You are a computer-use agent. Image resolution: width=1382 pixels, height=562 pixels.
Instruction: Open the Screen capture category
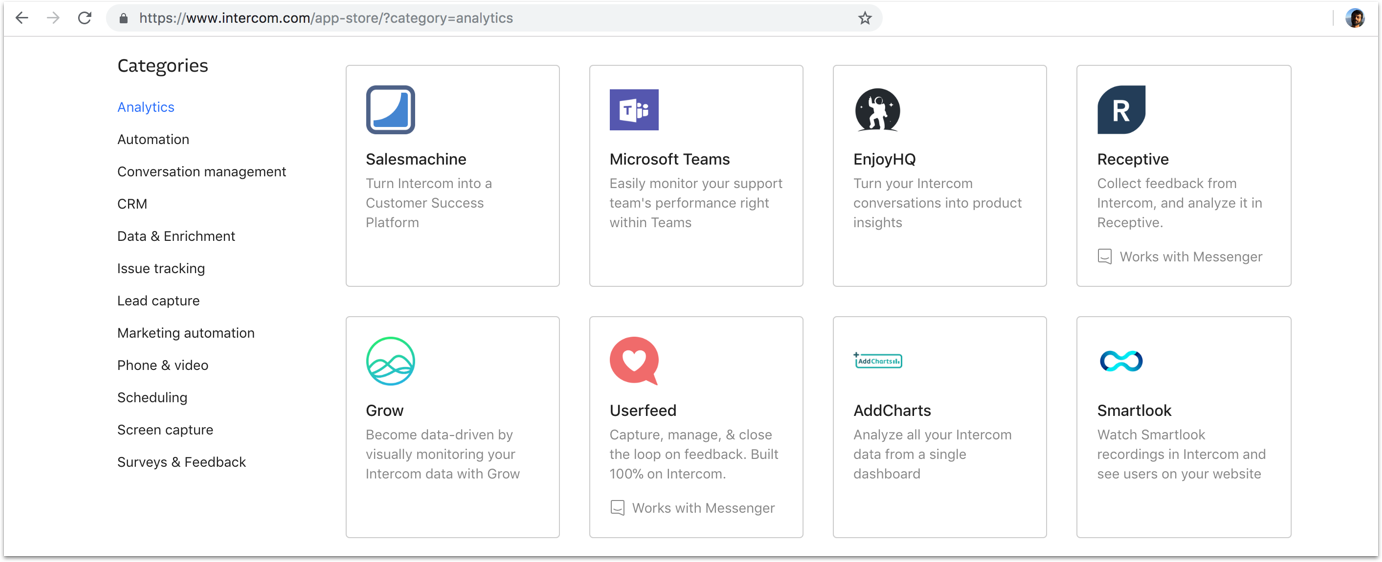165,430
